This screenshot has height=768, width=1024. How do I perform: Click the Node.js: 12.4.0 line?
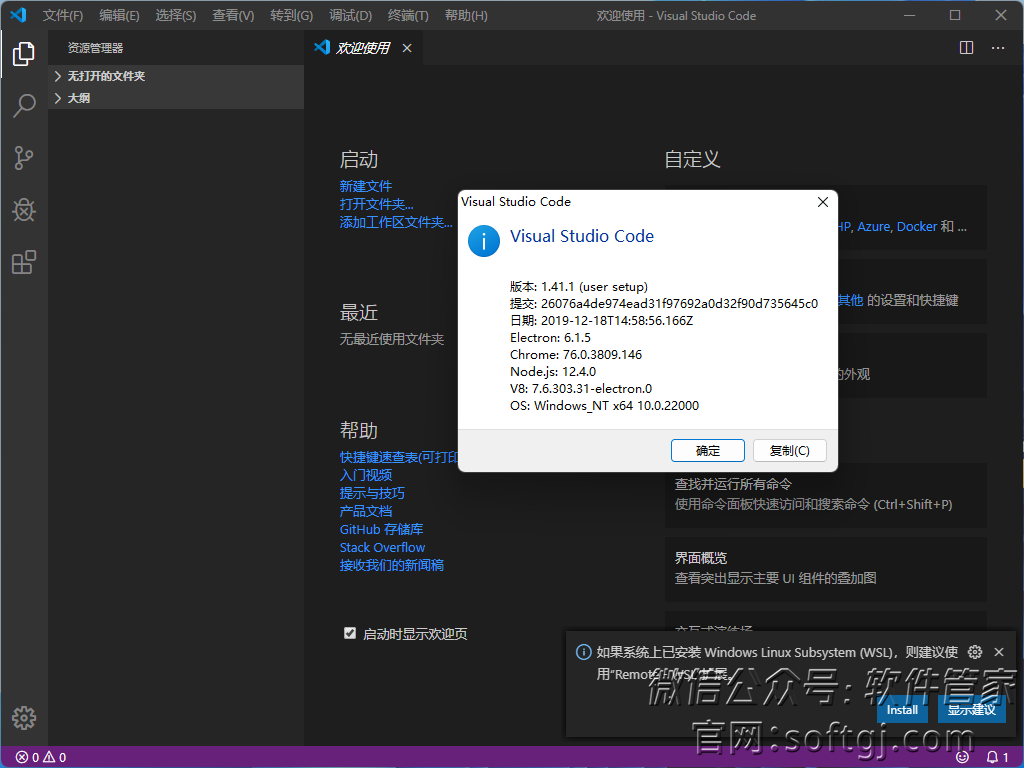(x=552, y=372)
